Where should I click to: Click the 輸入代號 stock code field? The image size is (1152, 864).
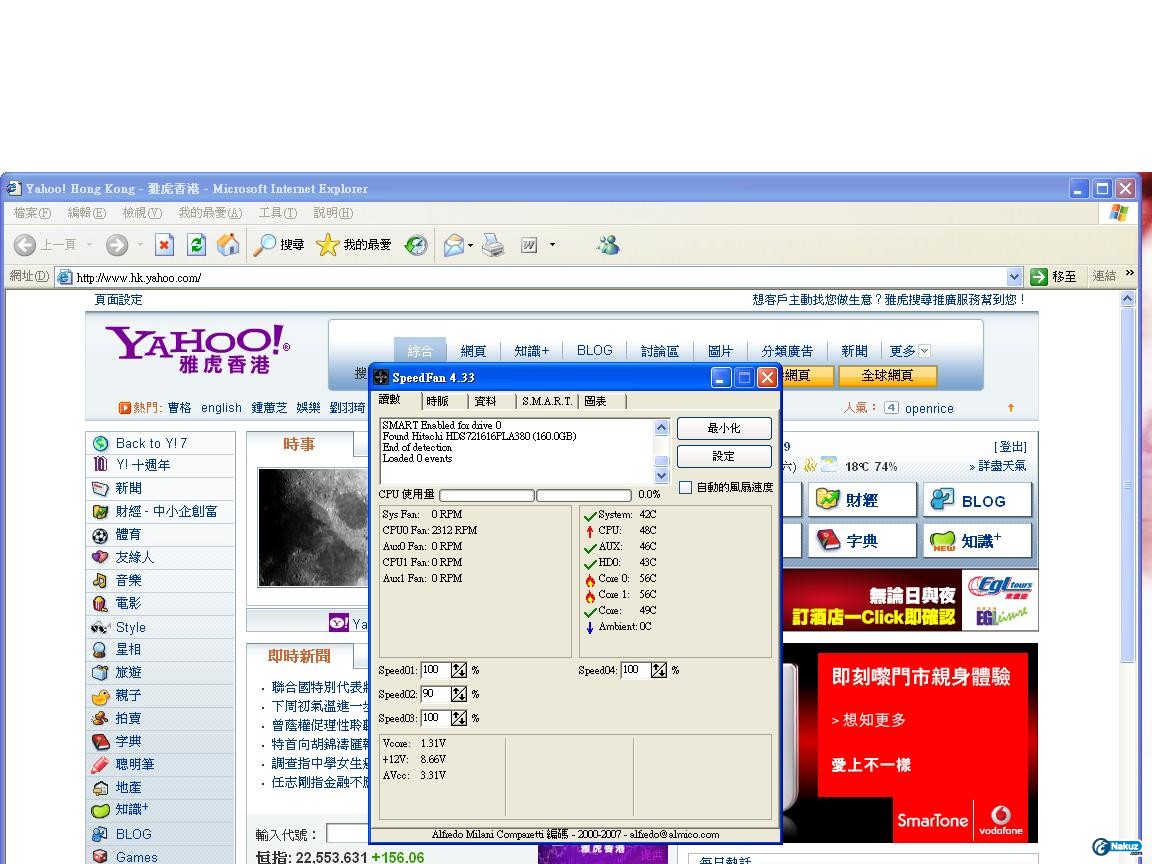point(348,834)
